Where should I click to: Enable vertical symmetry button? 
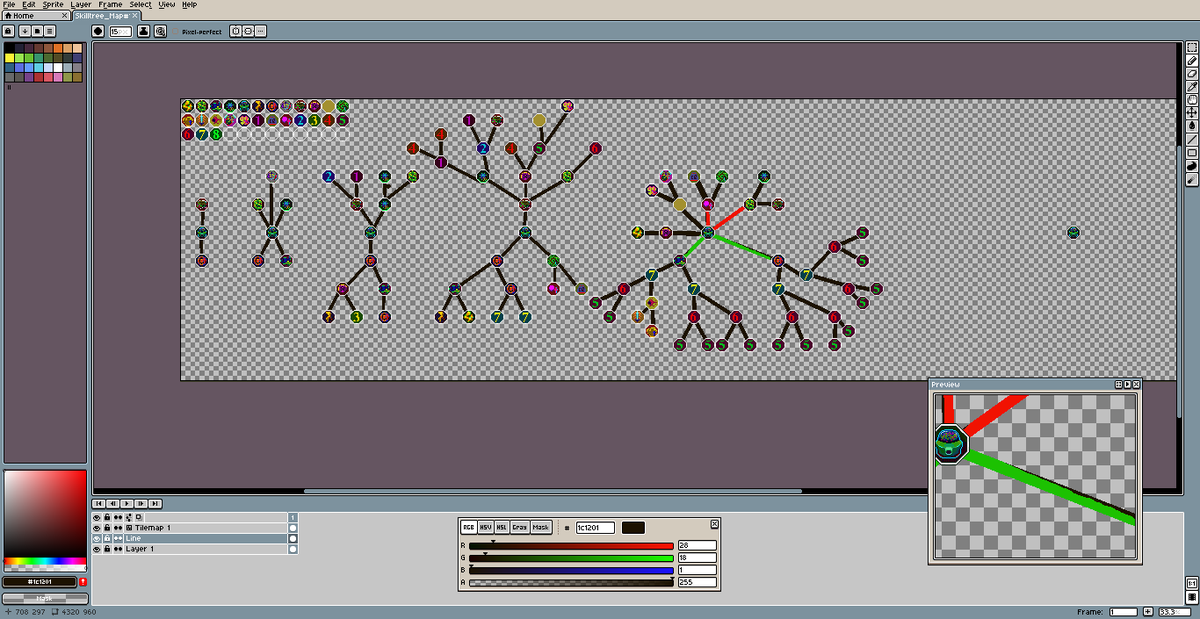248,31
